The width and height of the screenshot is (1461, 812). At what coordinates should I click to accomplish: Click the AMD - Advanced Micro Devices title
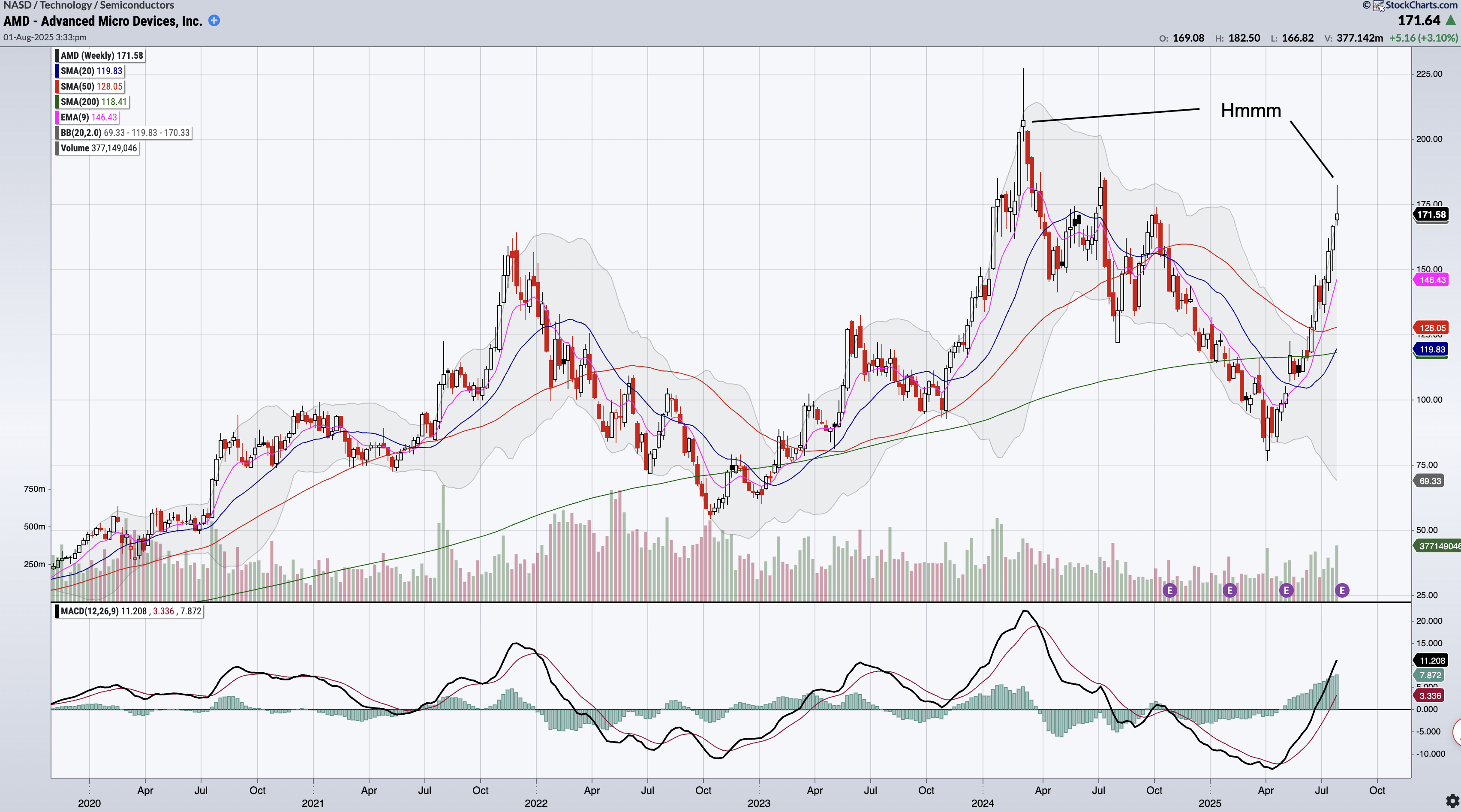pyautogui.click(x=102, y=21)
